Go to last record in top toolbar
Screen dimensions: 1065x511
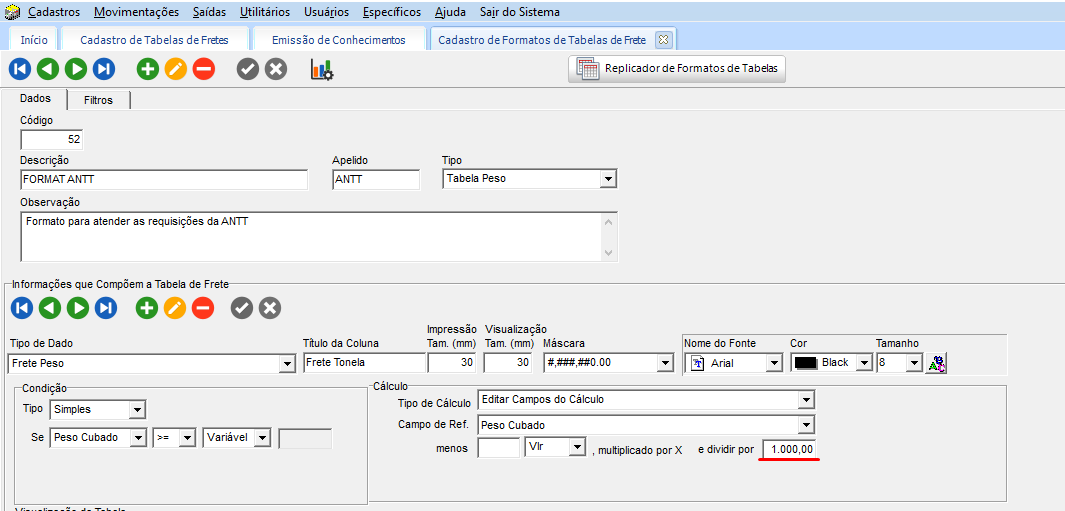pos(104,69)
